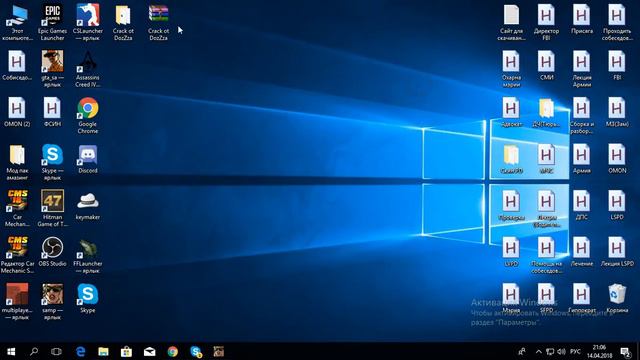Screen dimensions: 640x360
Task: Select the samp — ярлык shortcut
Action: click(52, 302)
